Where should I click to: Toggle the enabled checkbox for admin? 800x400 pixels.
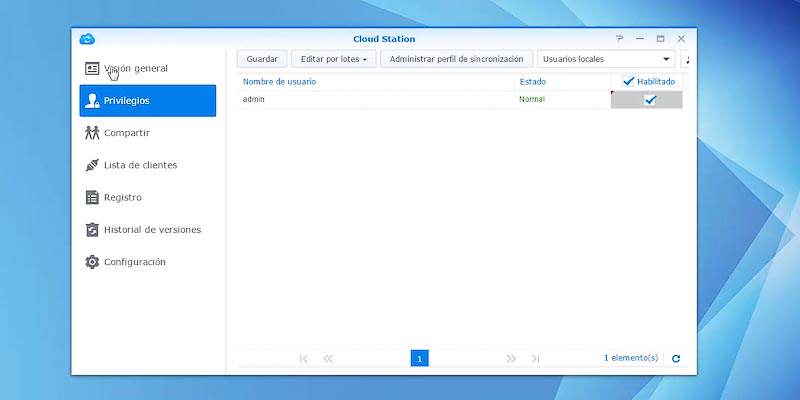tap(650, 100)
